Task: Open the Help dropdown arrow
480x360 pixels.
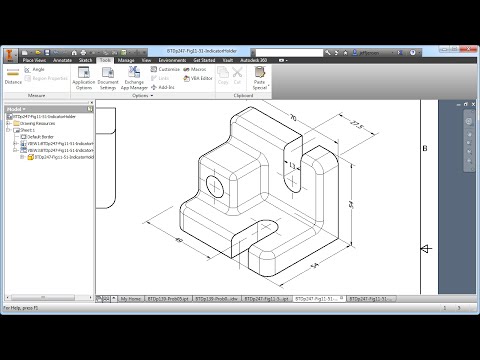Action: [419, 53]
